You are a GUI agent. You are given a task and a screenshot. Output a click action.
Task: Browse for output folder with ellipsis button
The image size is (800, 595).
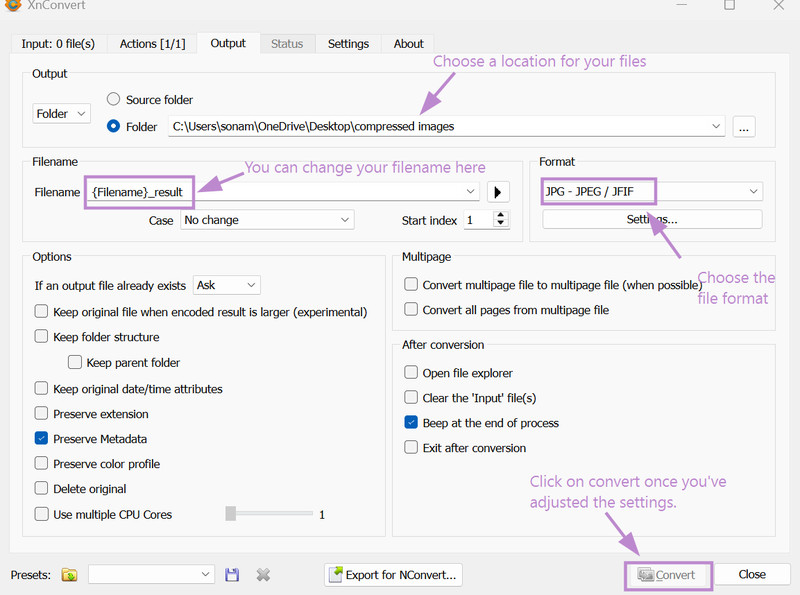tap(744, 127)
